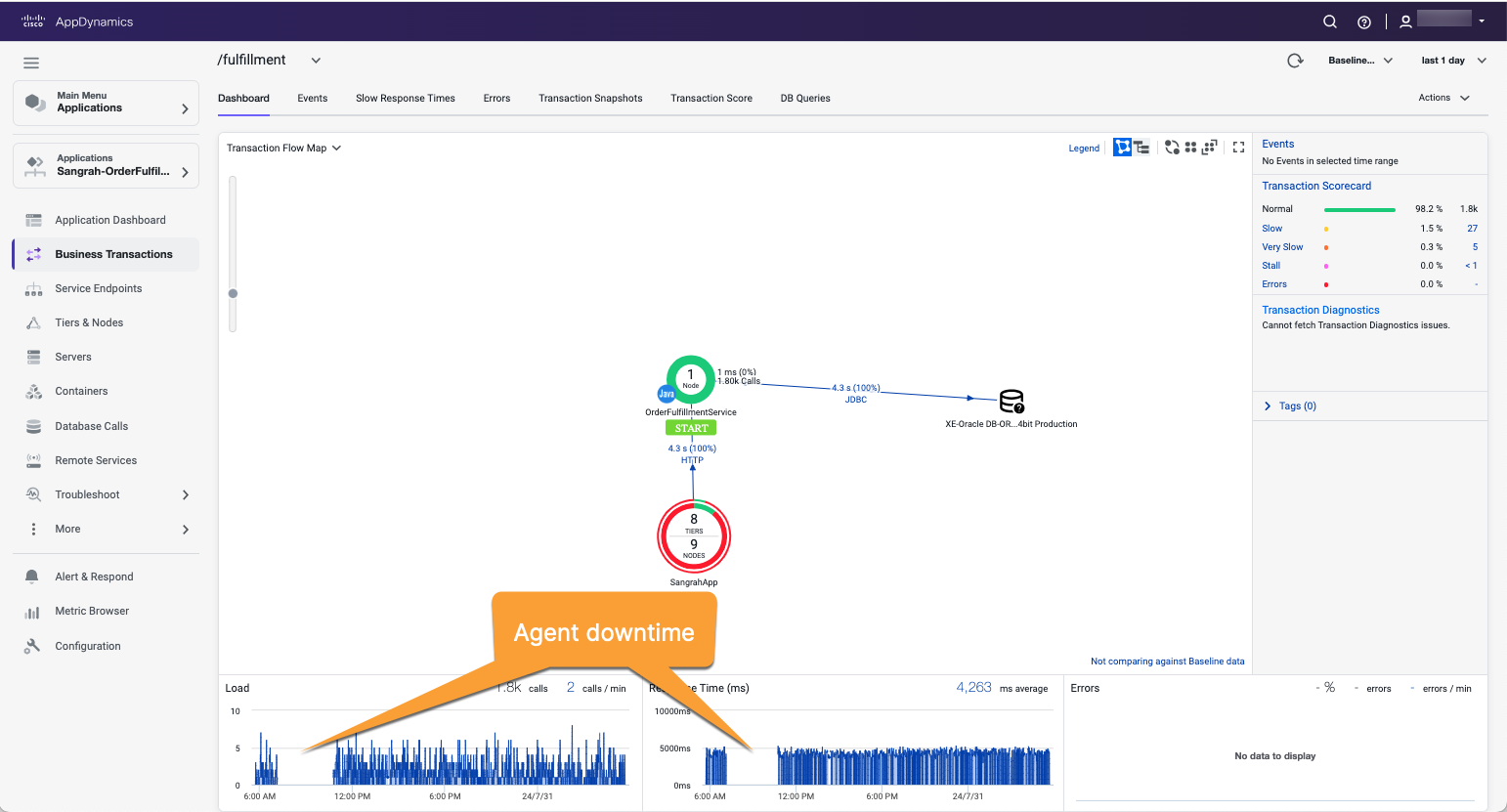Open the Transaction Scorecard link
1507x812 pixels.
pyautogui.click(x=1316, y=186)
